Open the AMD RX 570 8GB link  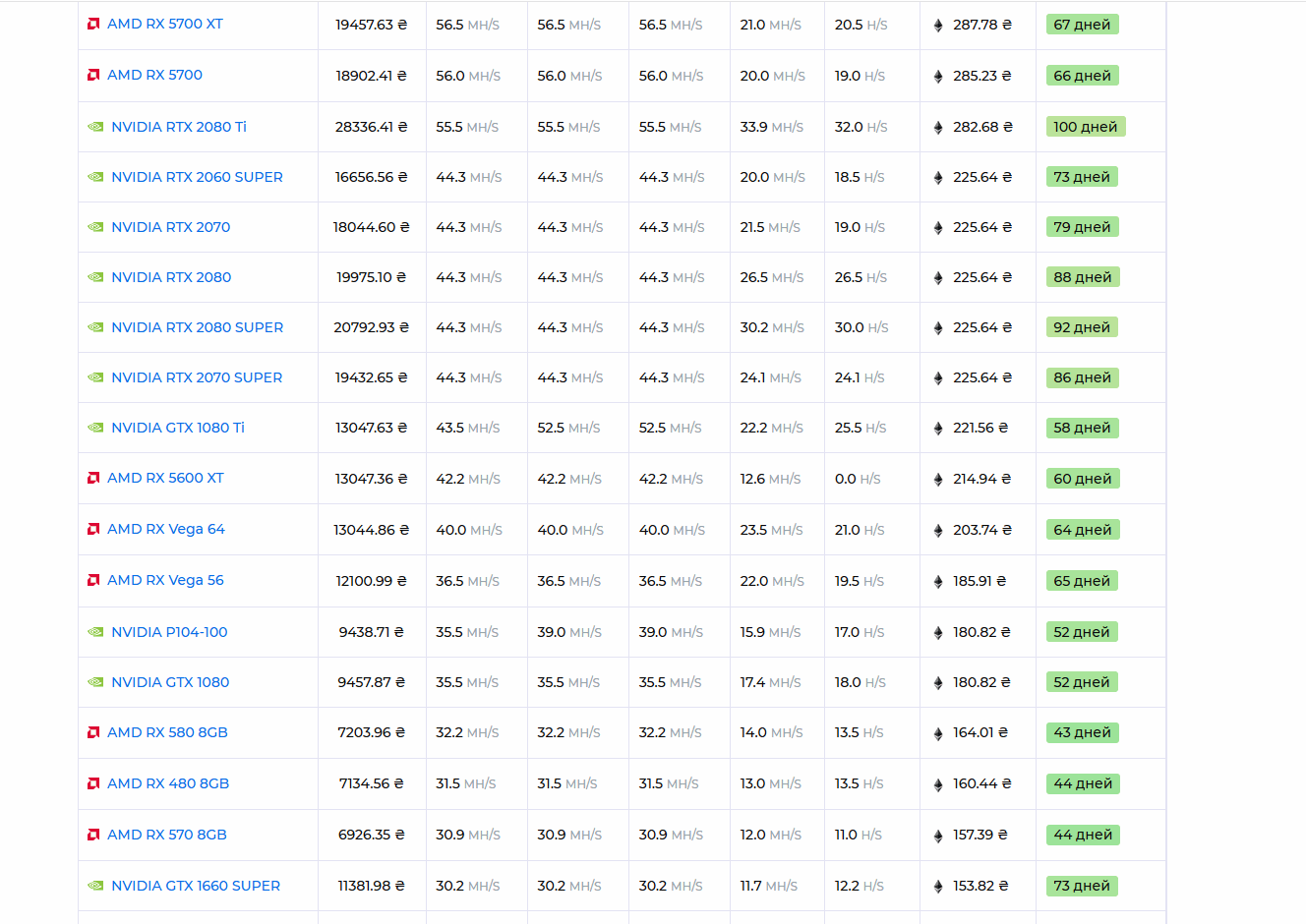click(x=167, y=835)
